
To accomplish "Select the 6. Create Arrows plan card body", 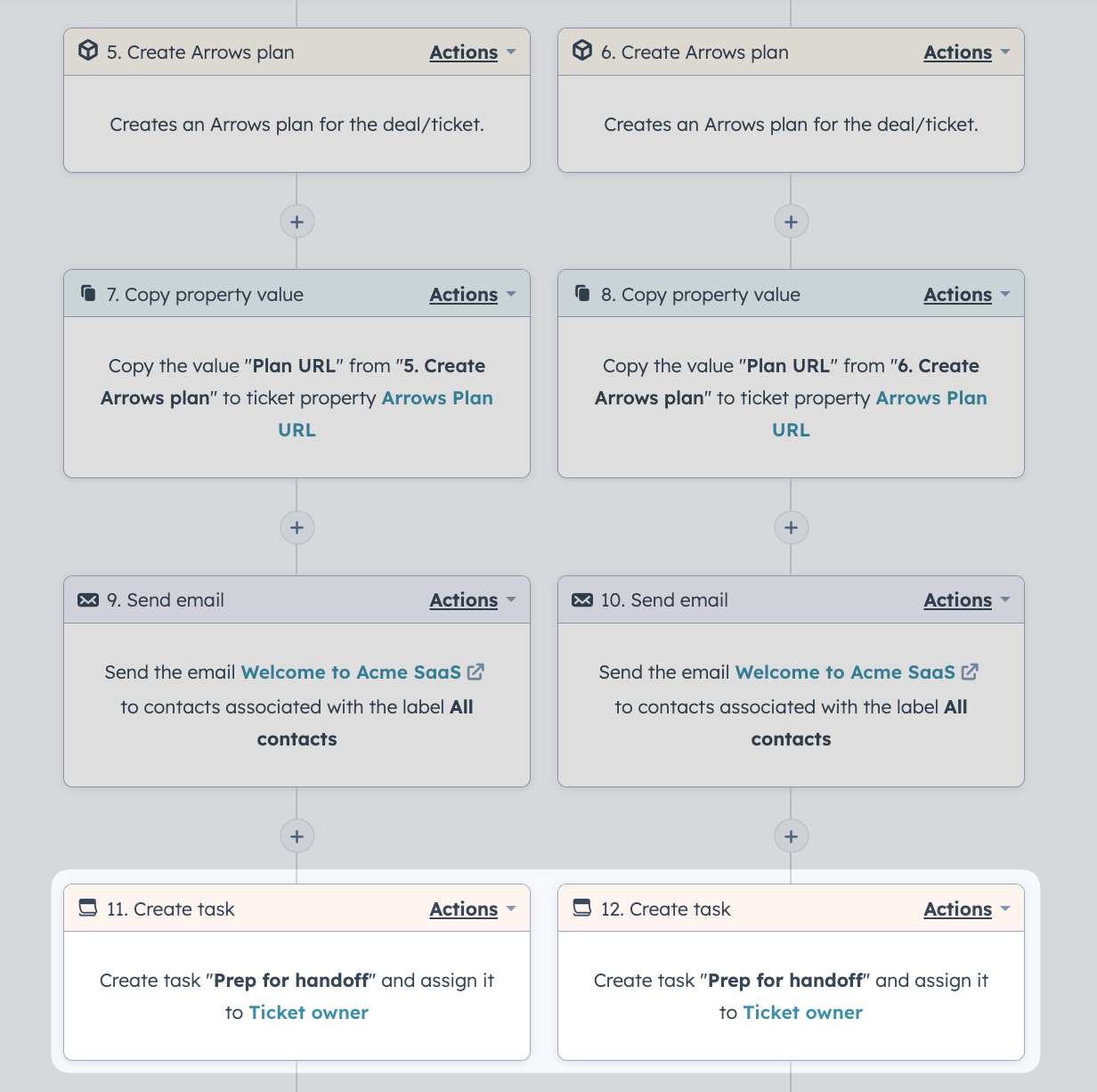I will [x=791, y=124].
